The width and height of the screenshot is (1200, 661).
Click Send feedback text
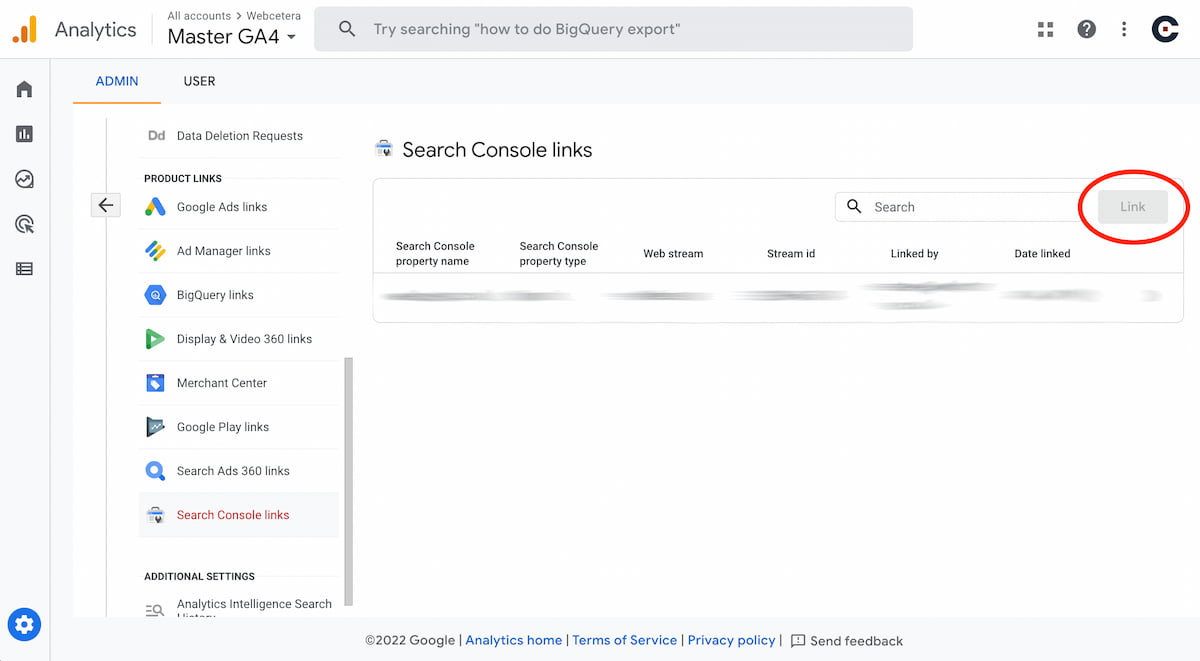click(x=857, y=641)
